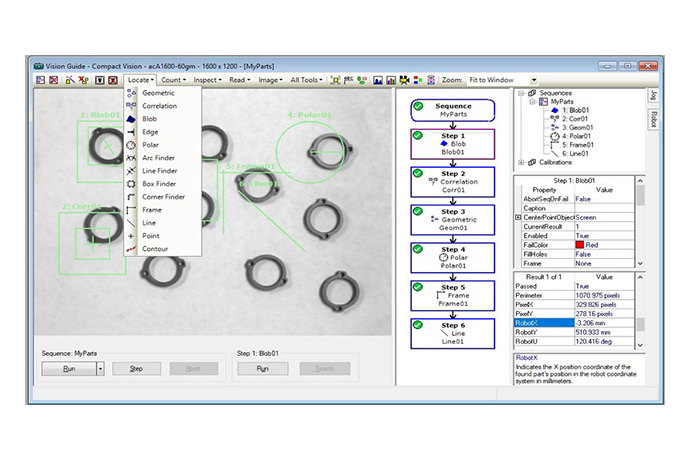
Task: Choose the Contour tool menu entry
Action: tap(155, 249)
